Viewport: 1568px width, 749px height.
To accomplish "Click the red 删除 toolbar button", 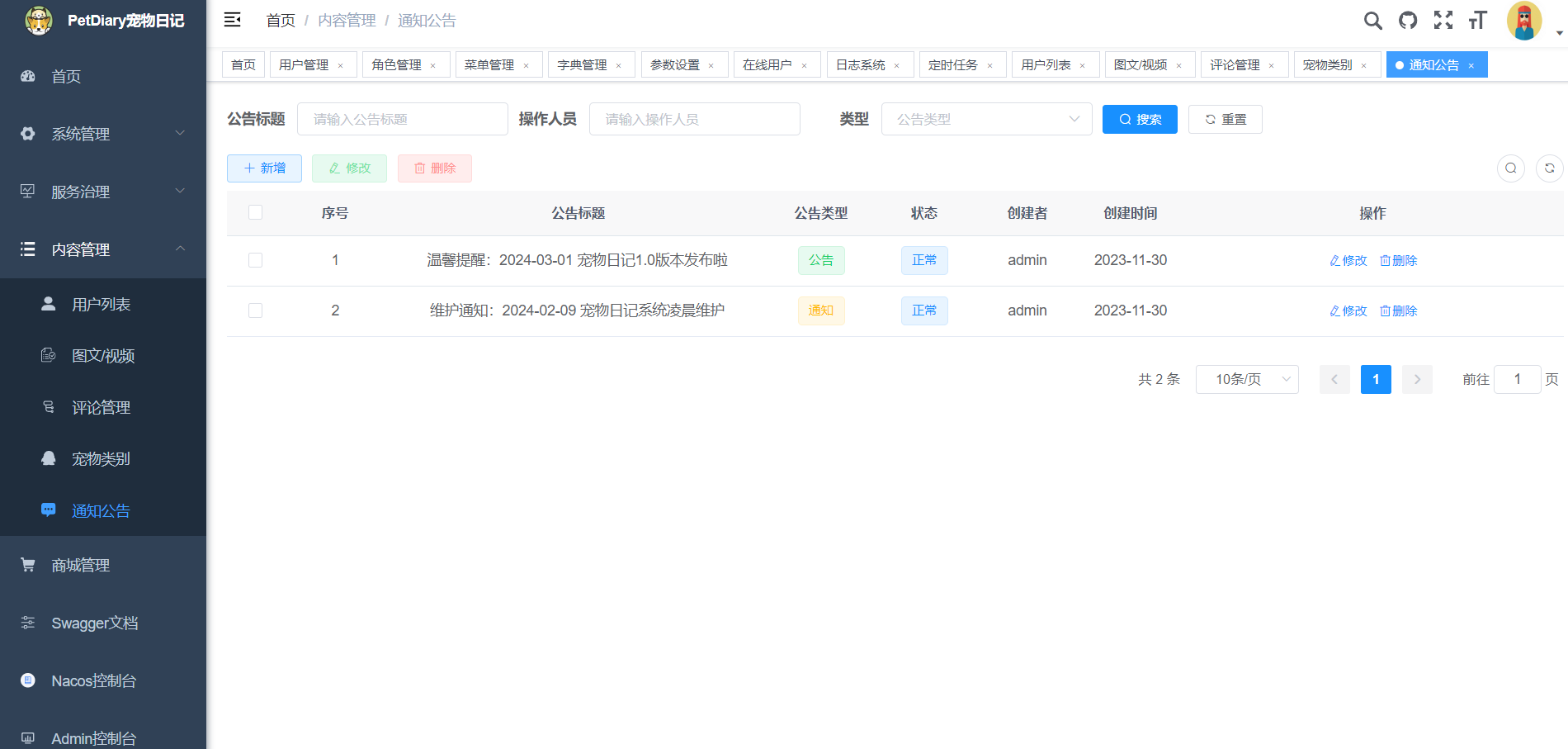I will click(435, 168).
